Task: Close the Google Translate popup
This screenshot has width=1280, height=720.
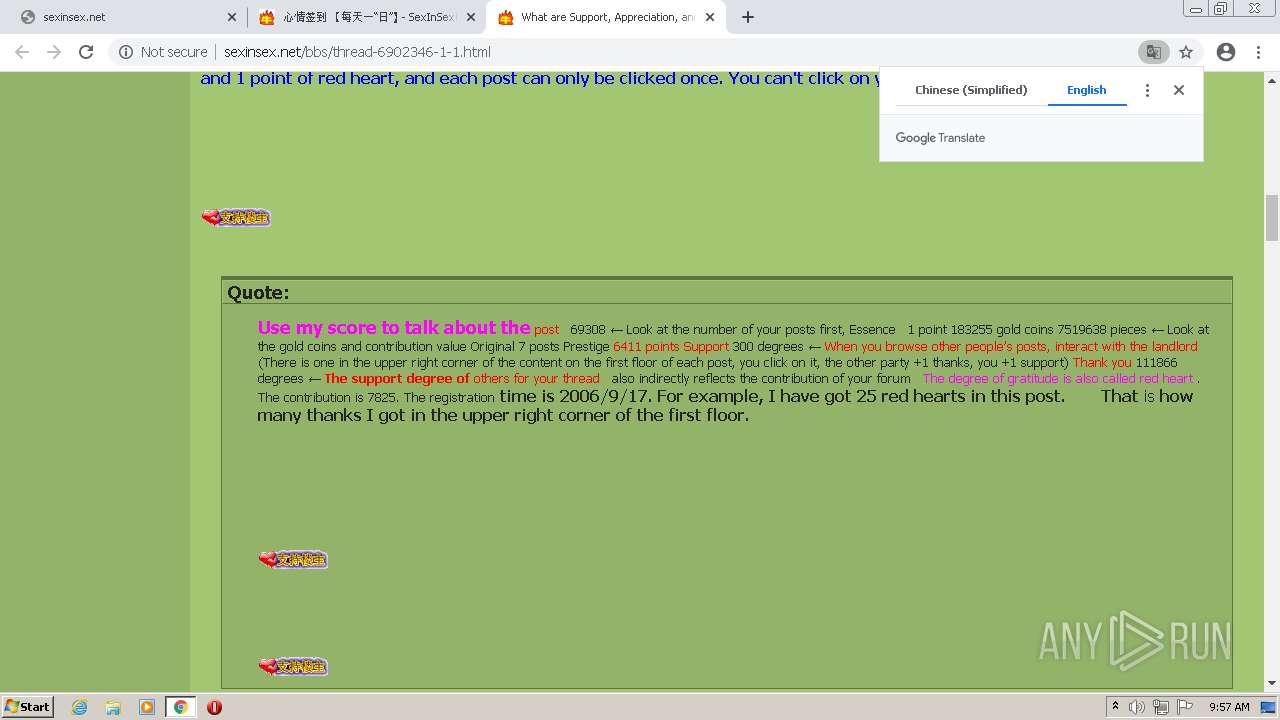Action: (1179, 90)
